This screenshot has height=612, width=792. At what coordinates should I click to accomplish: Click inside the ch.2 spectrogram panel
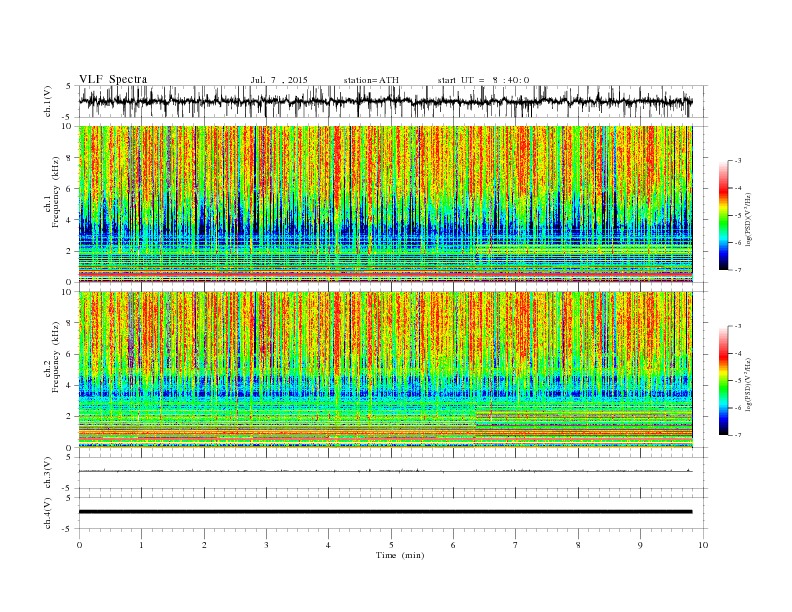[385, 369]
